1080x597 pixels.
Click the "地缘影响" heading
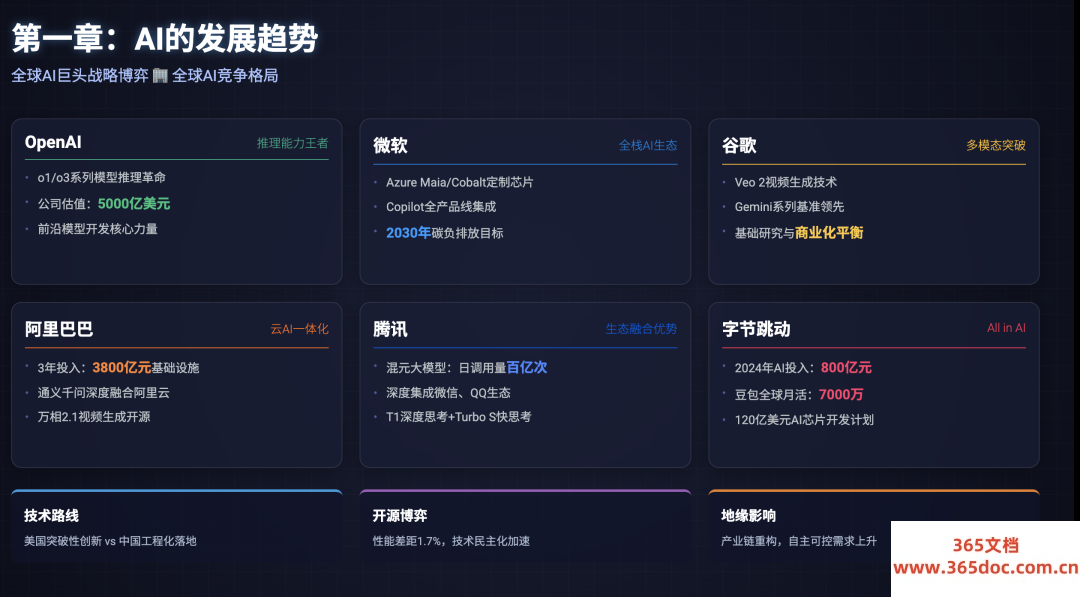749,516
